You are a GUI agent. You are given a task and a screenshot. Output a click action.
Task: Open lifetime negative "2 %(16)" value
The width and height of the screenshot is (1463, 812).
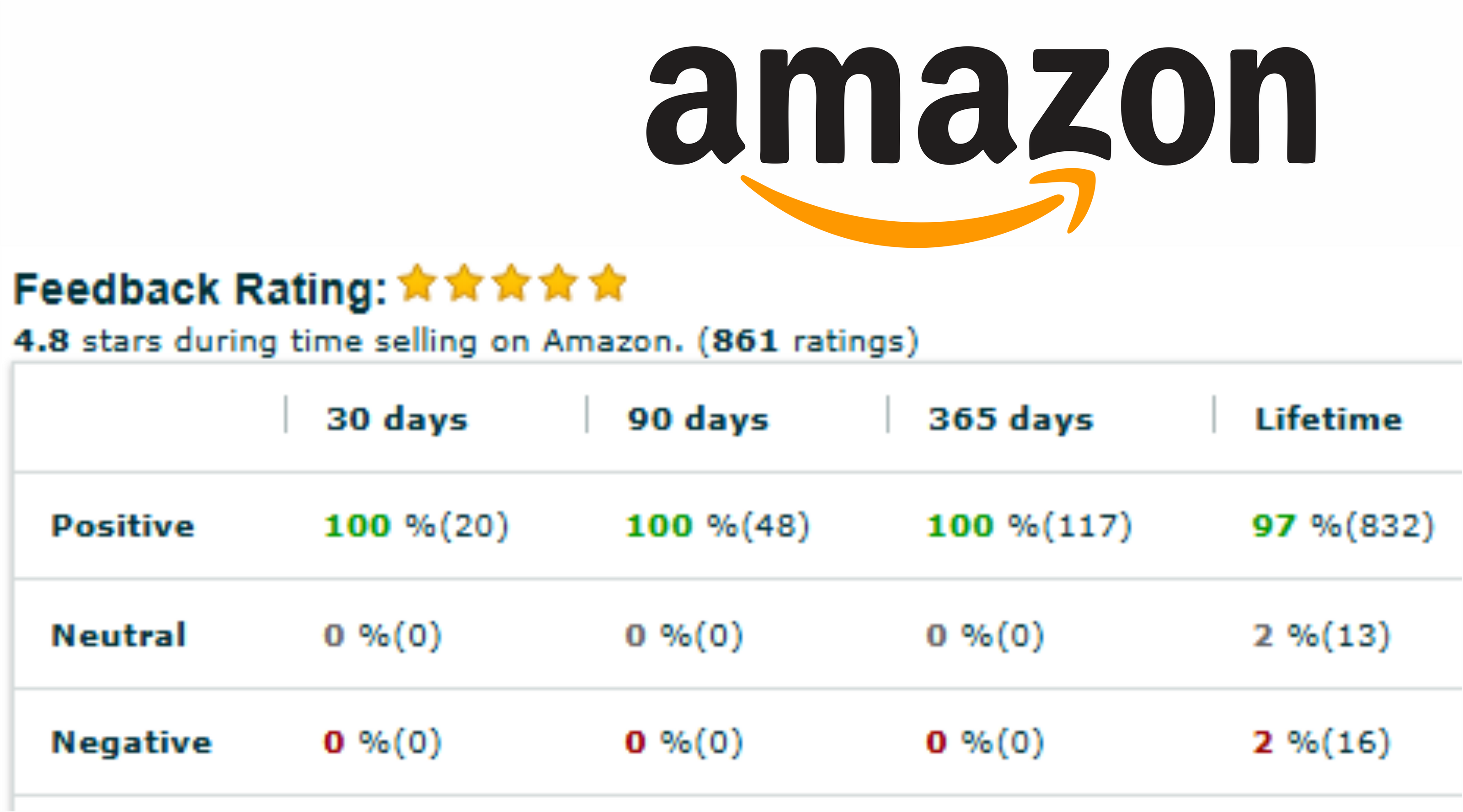[x=1321, y=742]
